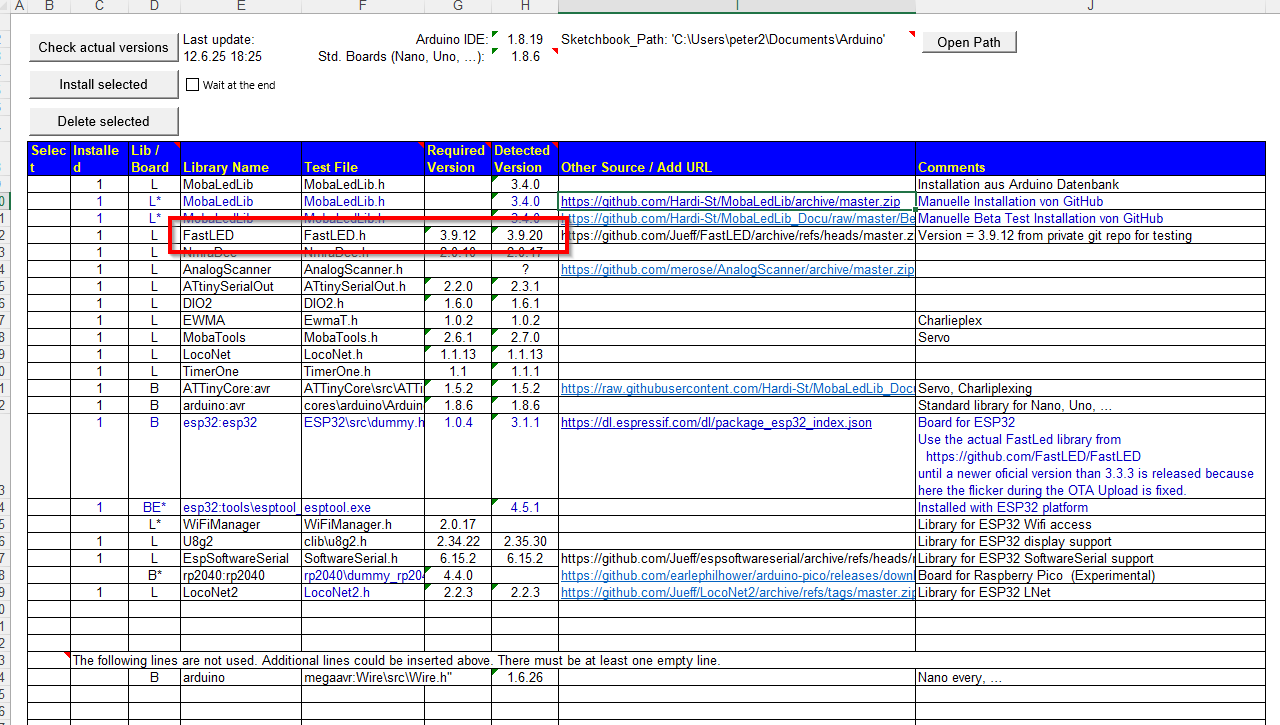Click the Open Path button
Viewport: 1280px width, 725px height.
968,42
